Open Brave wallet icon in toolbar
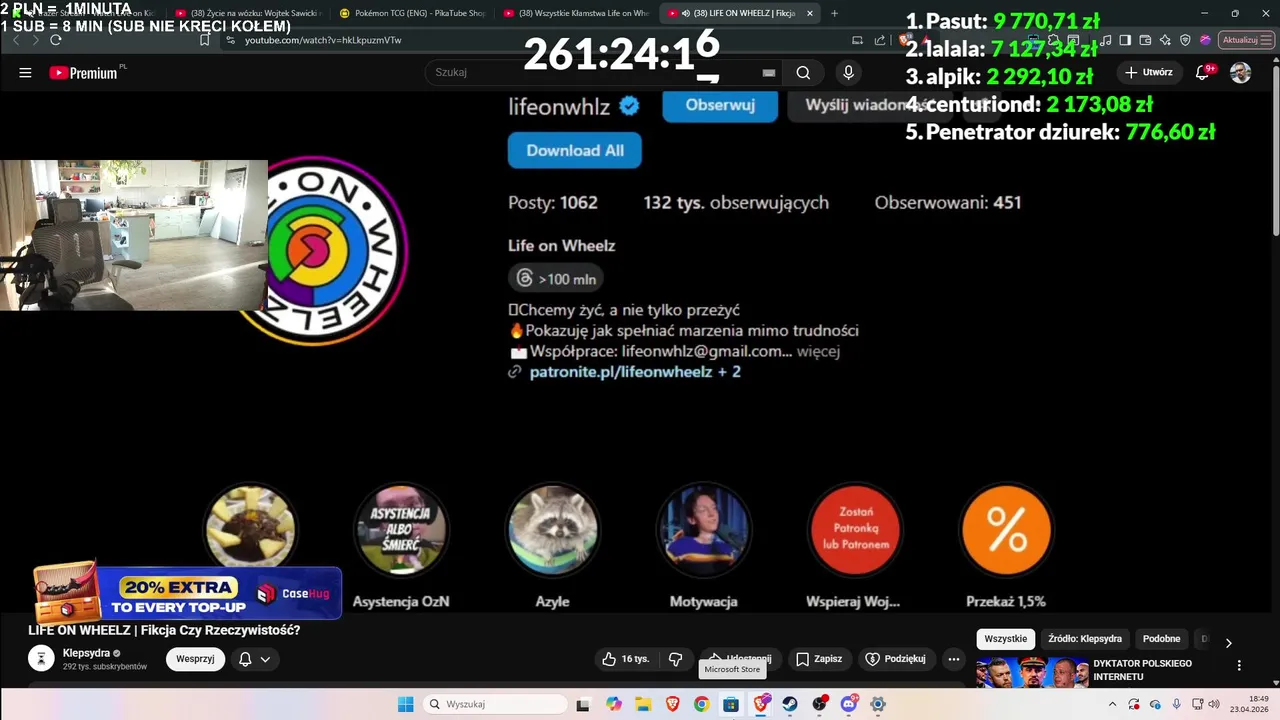Image resolution: width=1280 pixels, height=720 pixels. pos(1145,40)
